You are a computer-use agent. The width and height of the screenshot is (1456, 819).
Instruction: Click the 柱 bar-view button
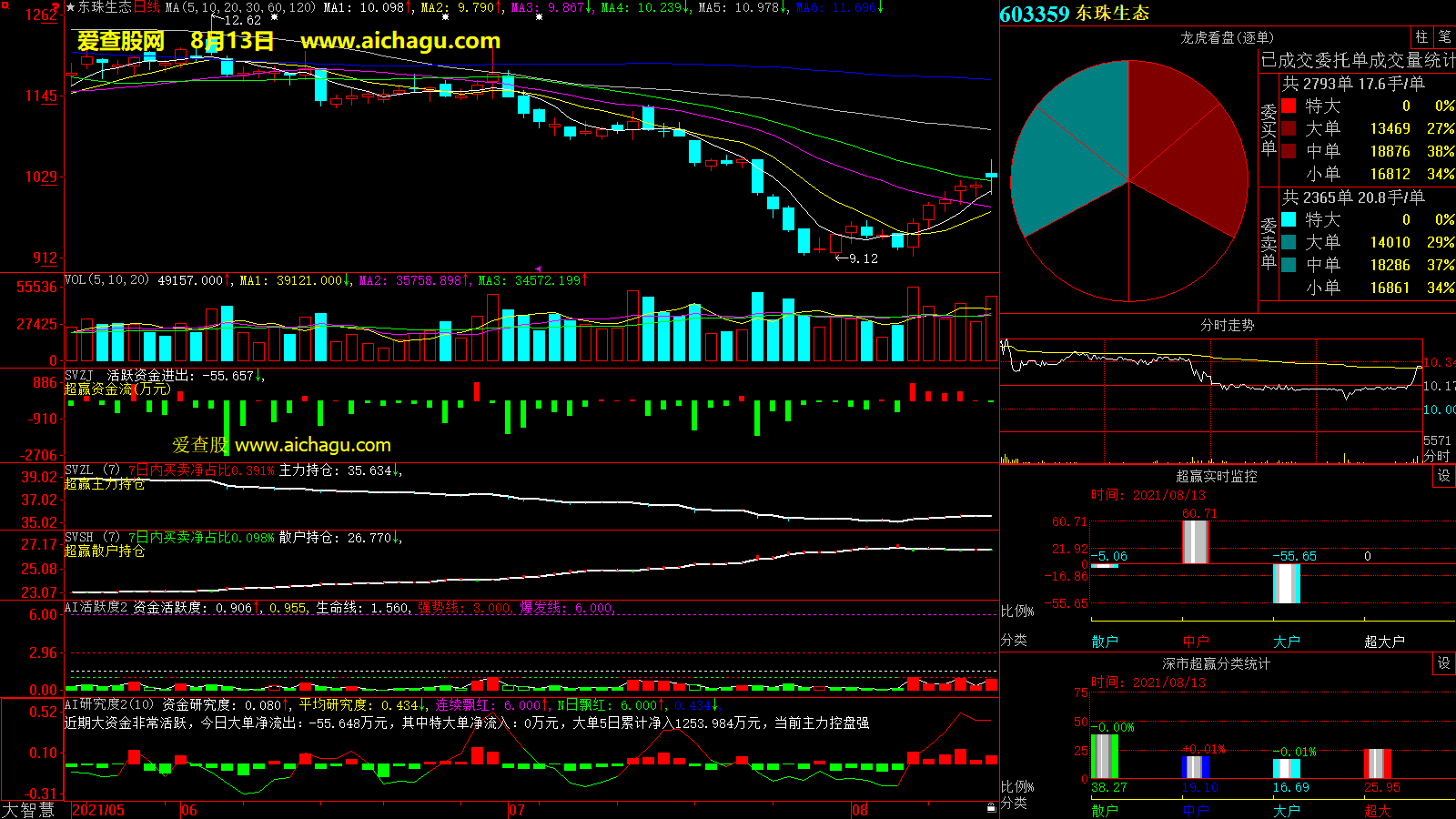click(1421, 37)
